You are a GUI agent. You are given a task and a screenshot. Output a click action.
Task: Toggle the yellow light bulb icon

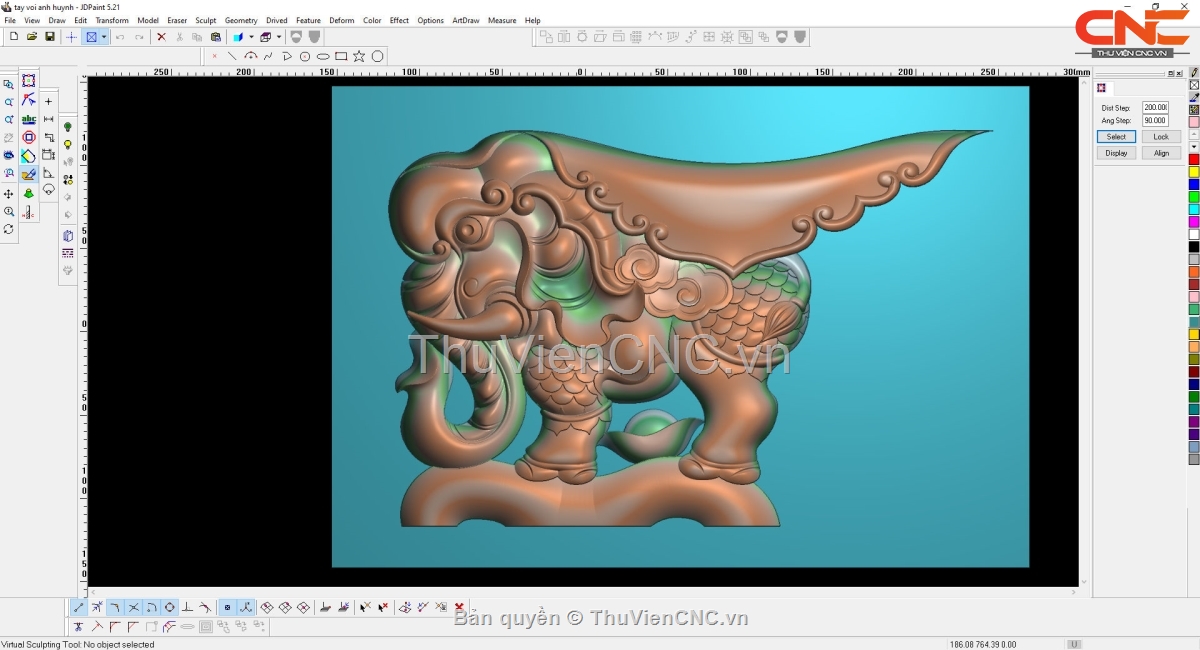click(x=68, y=144)
